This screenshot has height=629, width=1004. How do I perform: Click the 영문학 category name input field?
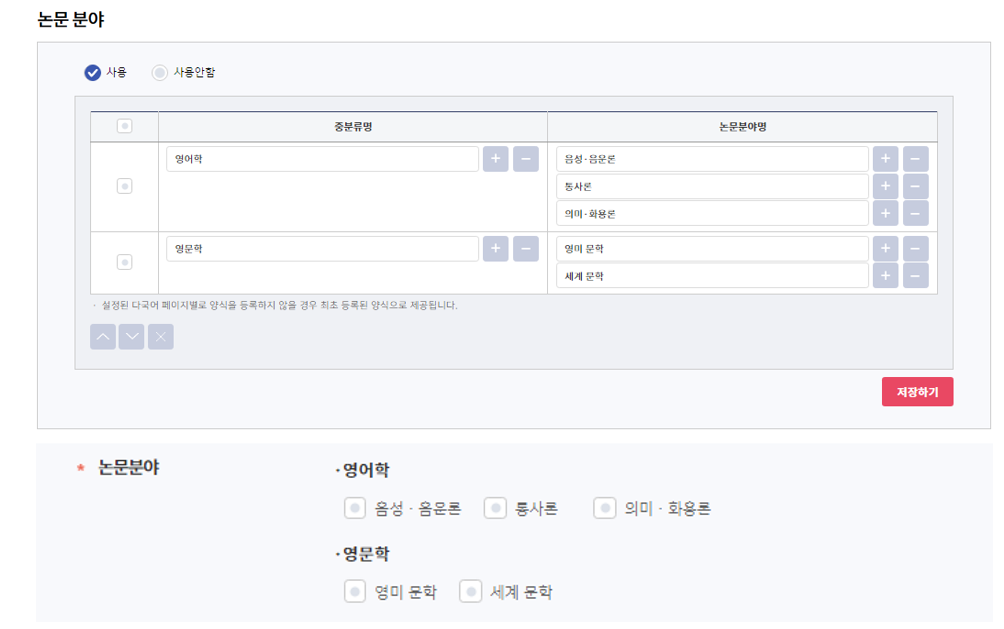coord(322,249)
